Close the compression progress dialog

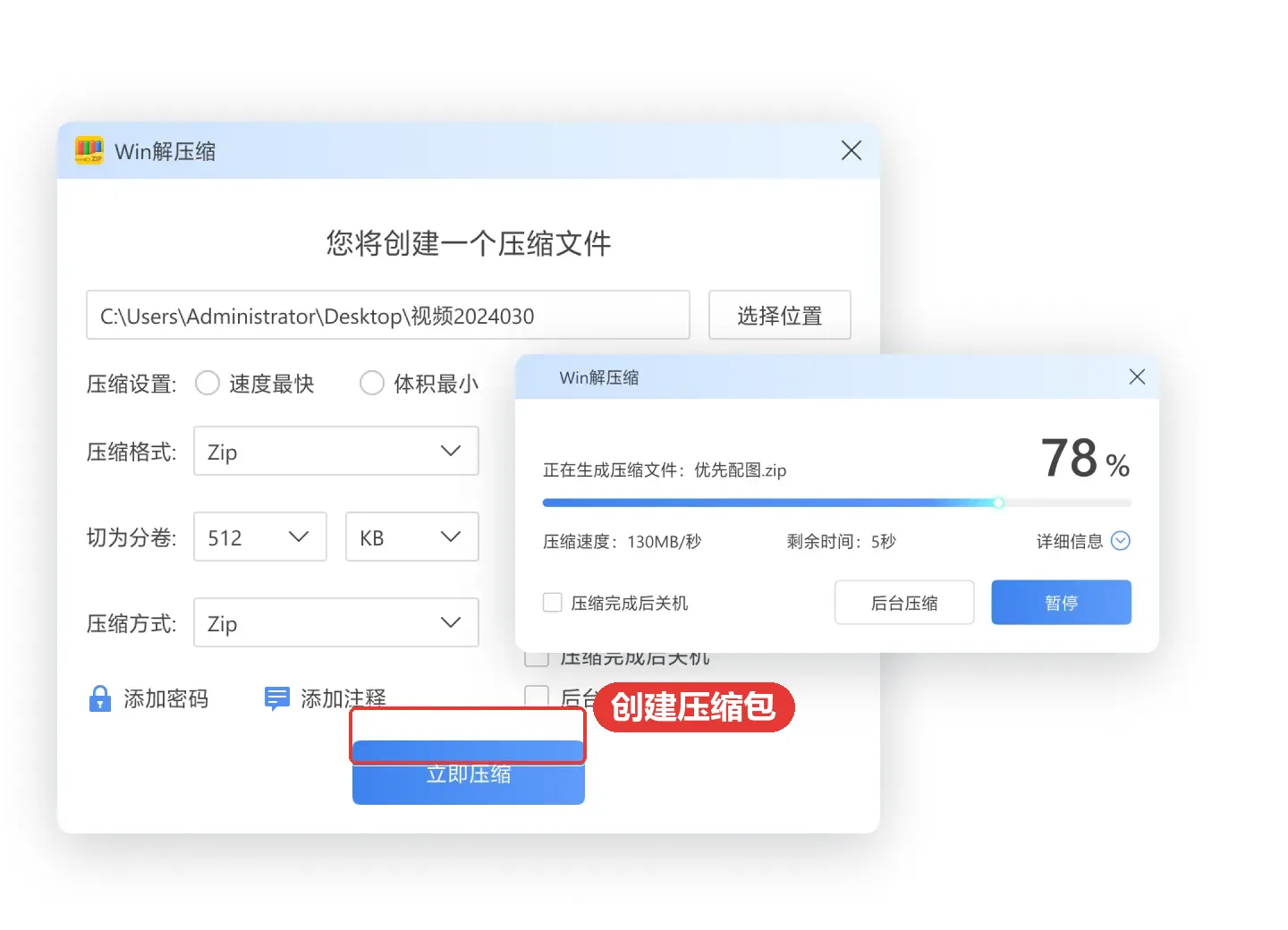[1137, 376]
